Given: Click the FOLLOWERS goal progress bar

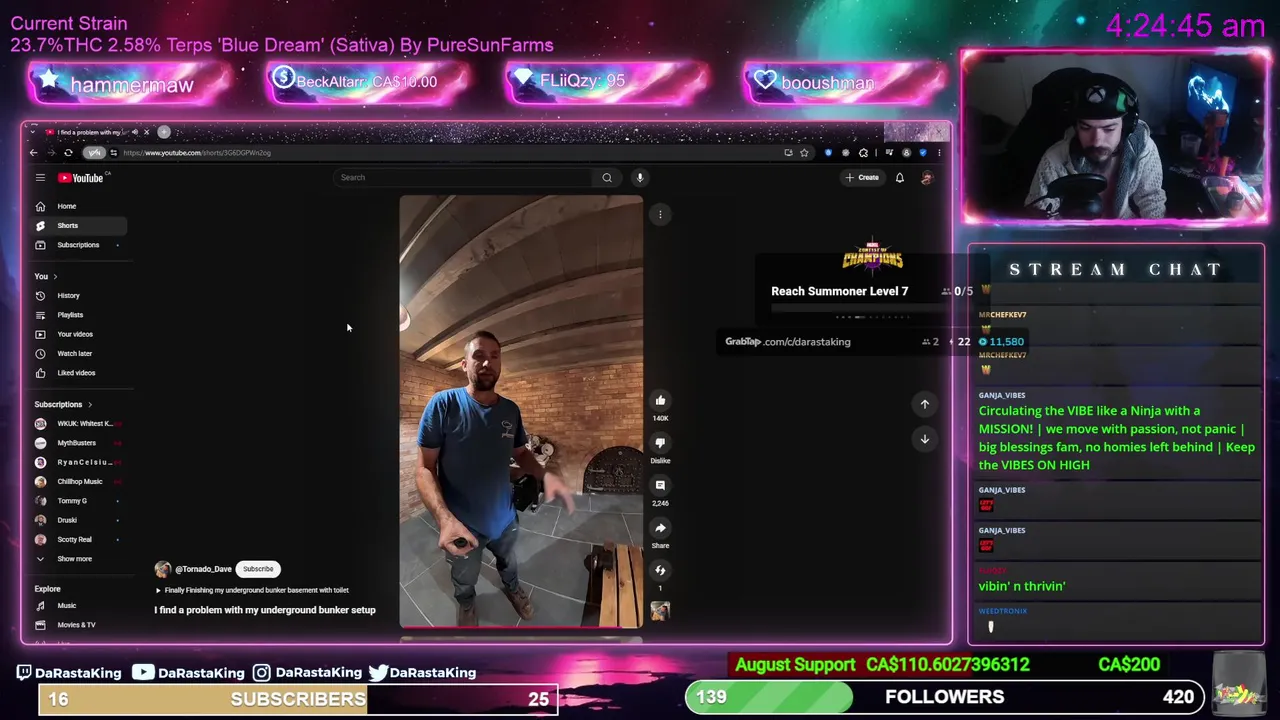Looking at the screenshot, I should (x=944, y=697).
